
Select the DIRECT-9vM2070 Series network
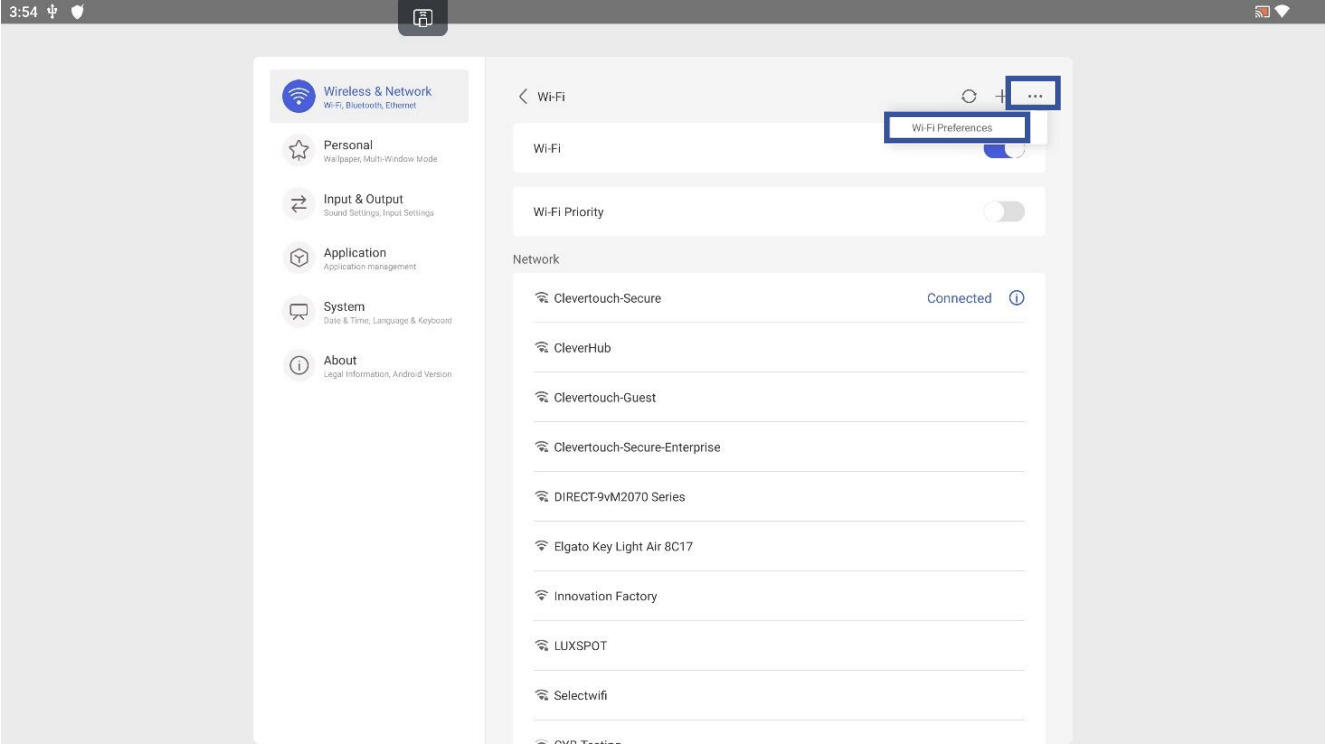pyautogui.click(x=779, y=497)
